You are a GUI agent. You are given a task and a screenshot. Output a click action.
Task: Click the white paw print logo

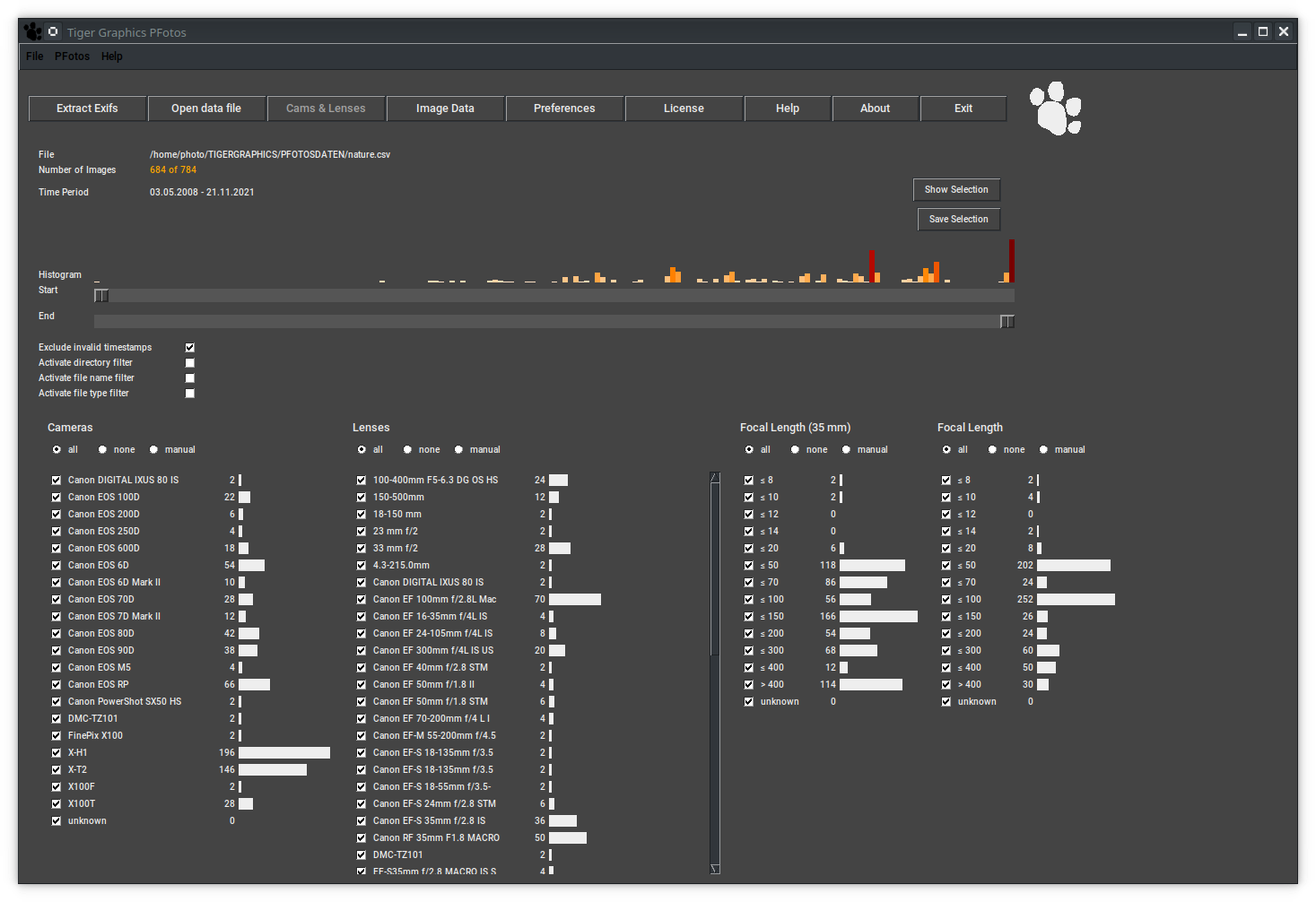pyautogui.click(x=1055, y=108)
